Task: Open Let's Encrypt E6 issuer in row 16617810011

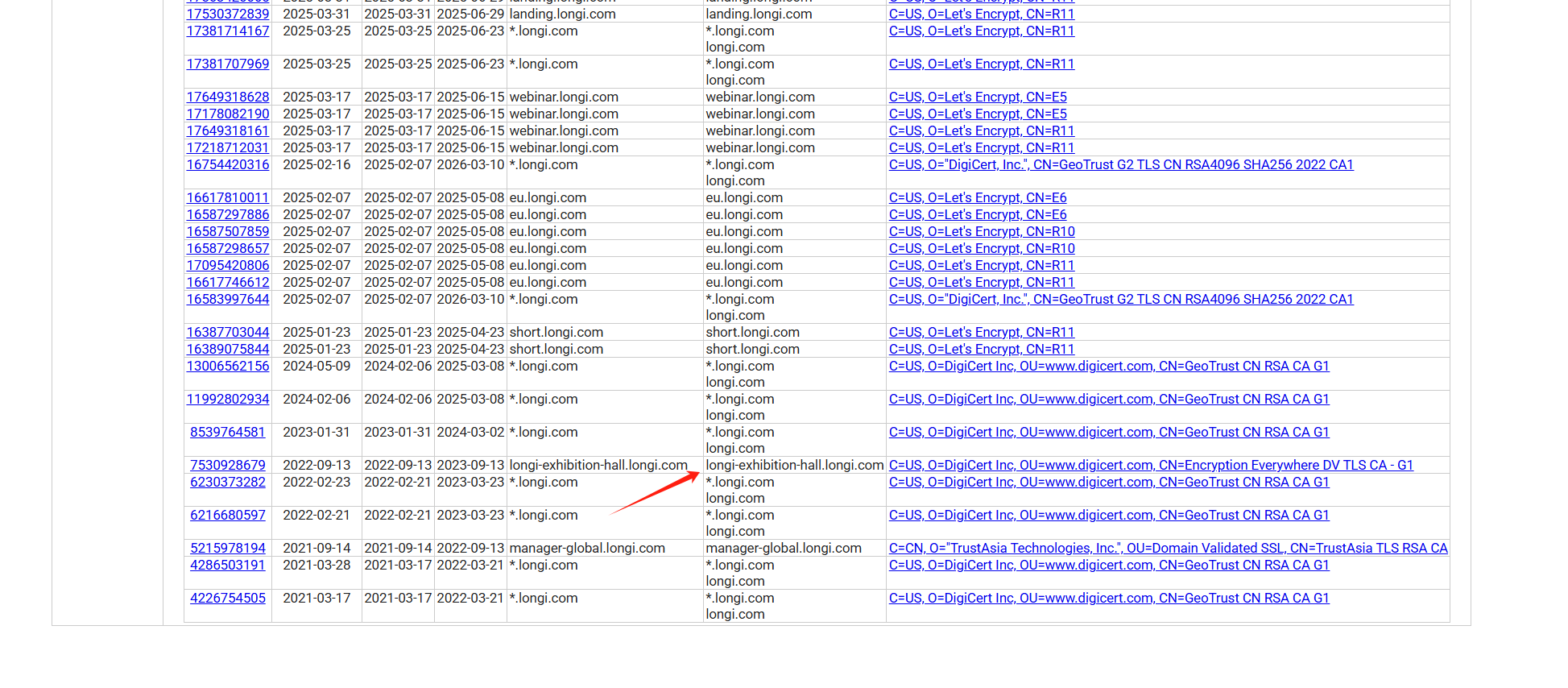Action: pyautogui.click(x=978, y=197)
